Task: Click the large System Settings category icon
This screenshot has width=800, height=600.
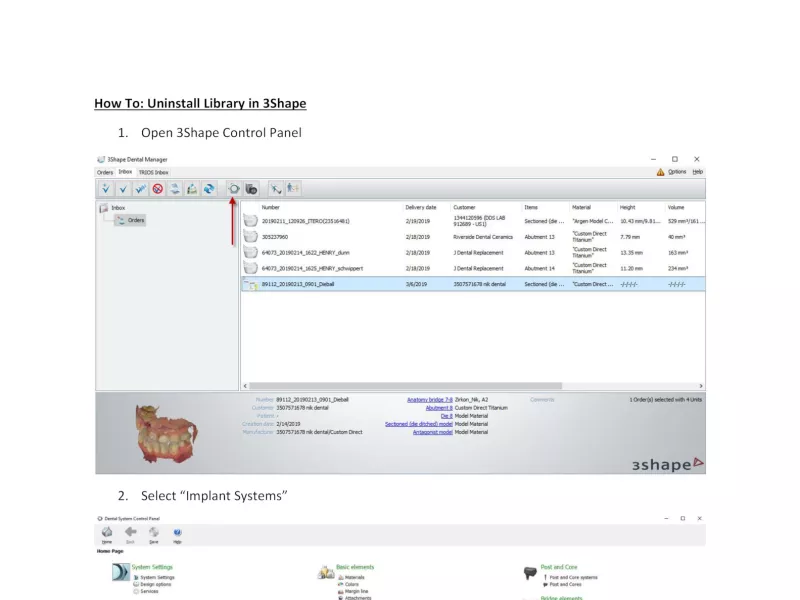Action: click(121, 572)
